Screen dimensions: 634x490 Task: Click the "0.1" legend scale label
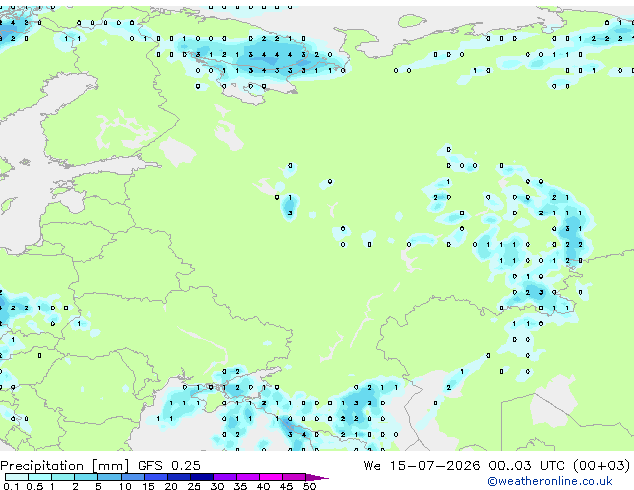[x=12, y=486]
